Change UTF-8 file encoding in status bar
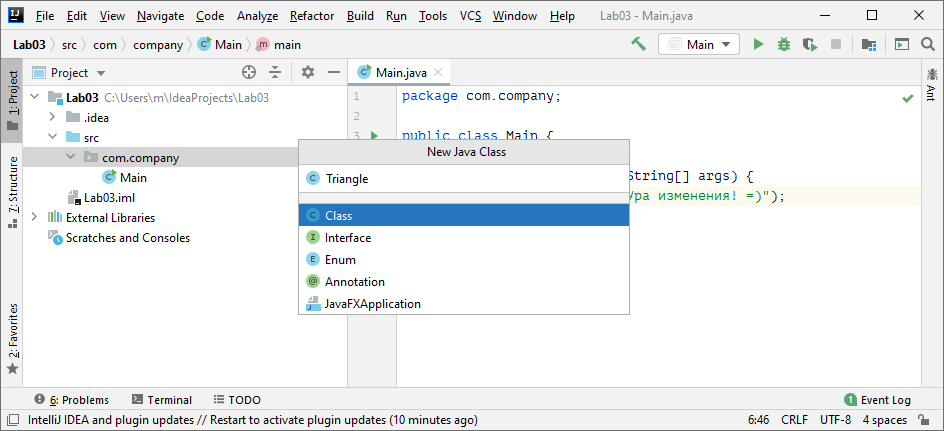This screenshot has width=944, height=431. [836, 420]
